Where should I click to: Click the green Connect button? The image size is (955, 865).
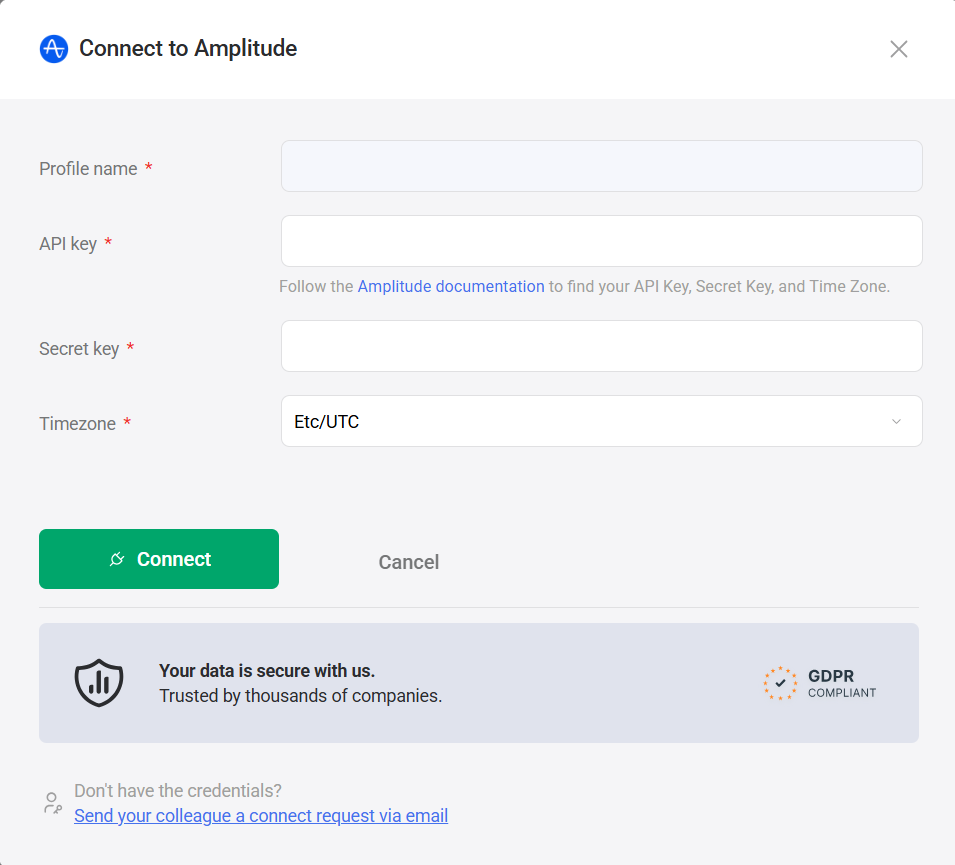pyautogui.click(x=159, y=559)
